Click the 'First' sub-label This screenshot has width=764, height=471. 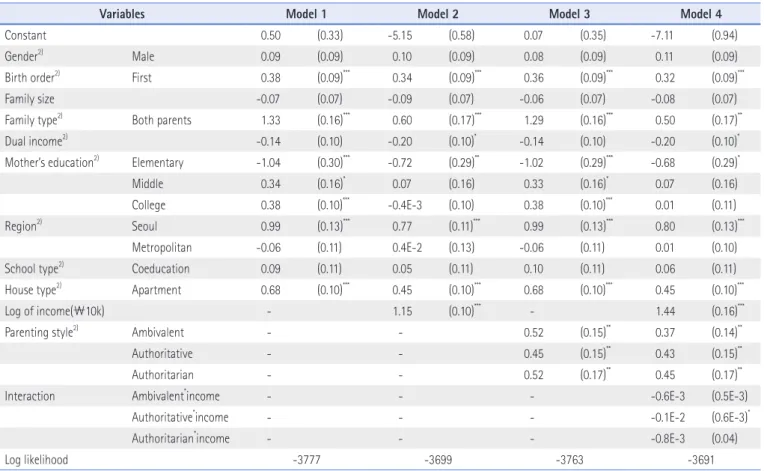coord(141,77)
